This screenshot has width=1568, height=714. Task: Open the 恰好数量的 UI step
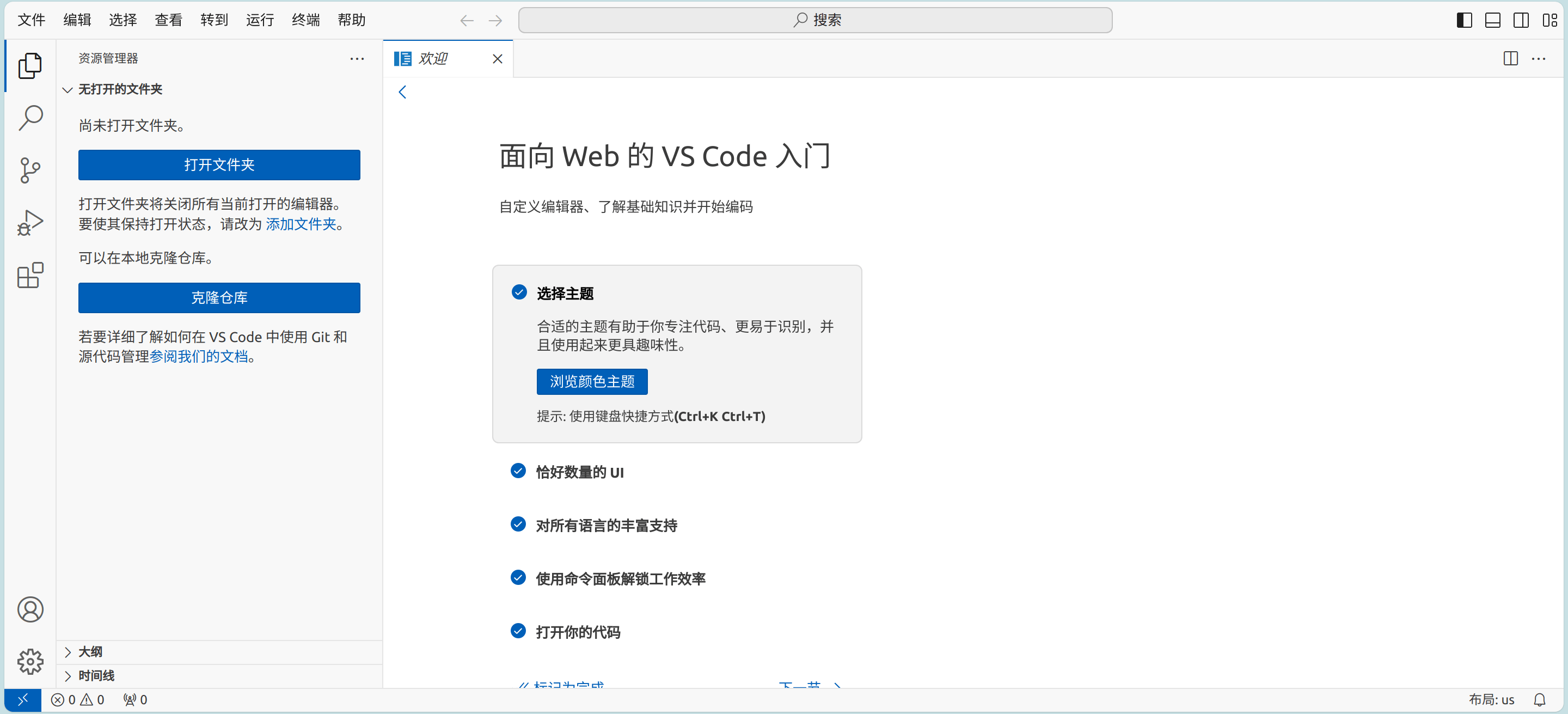[x=579, y=472]
